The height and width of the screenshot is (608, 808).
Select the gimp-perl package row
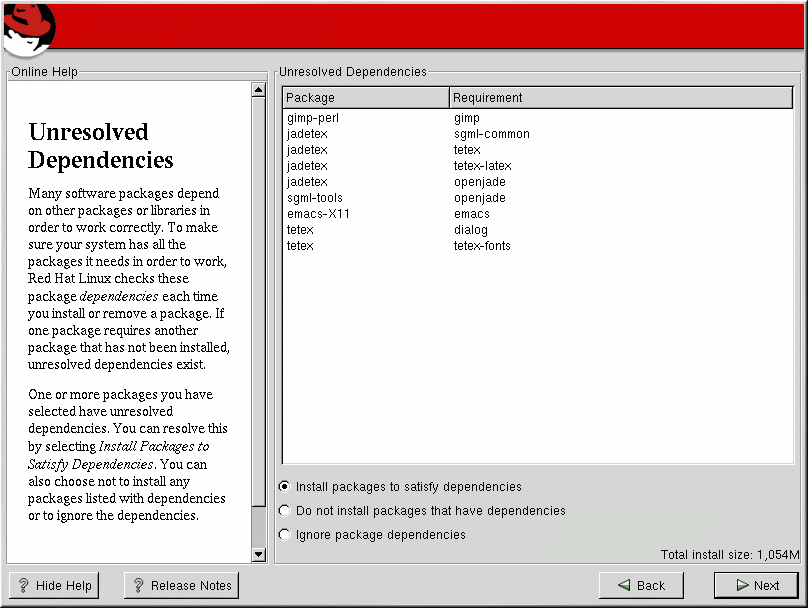538,118
